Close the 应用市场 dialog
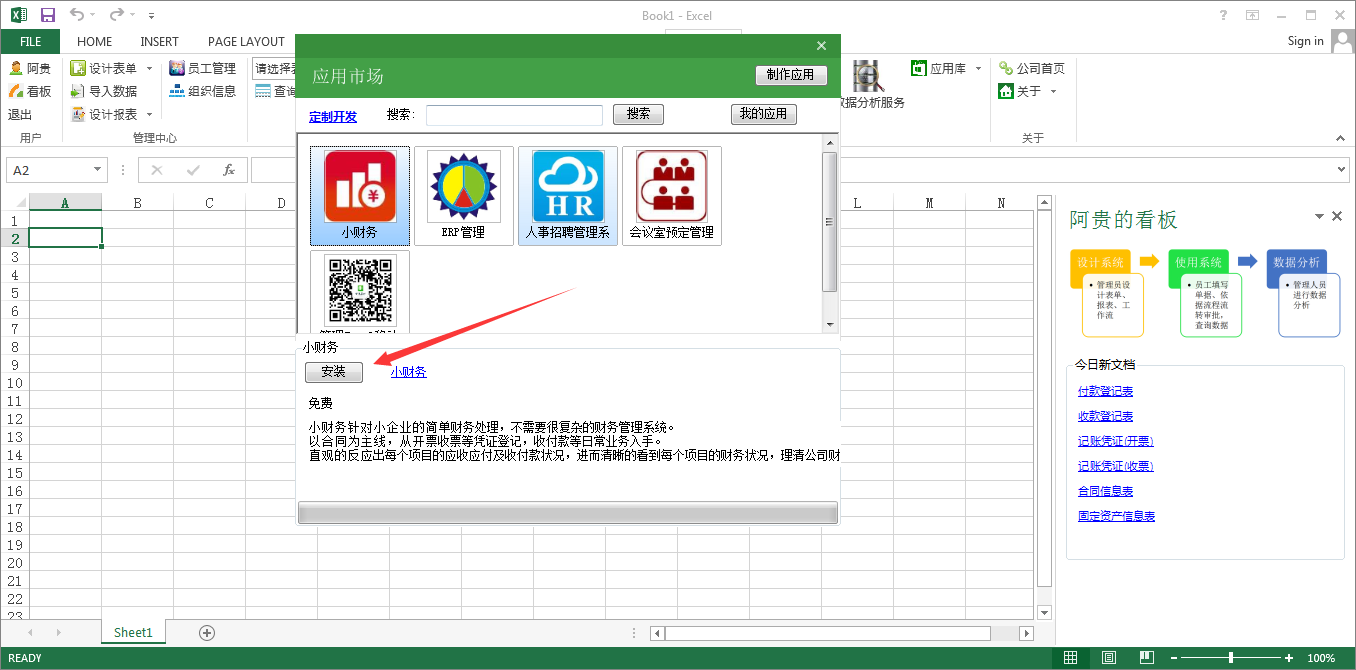1356x670 pixels. point(822,46)
